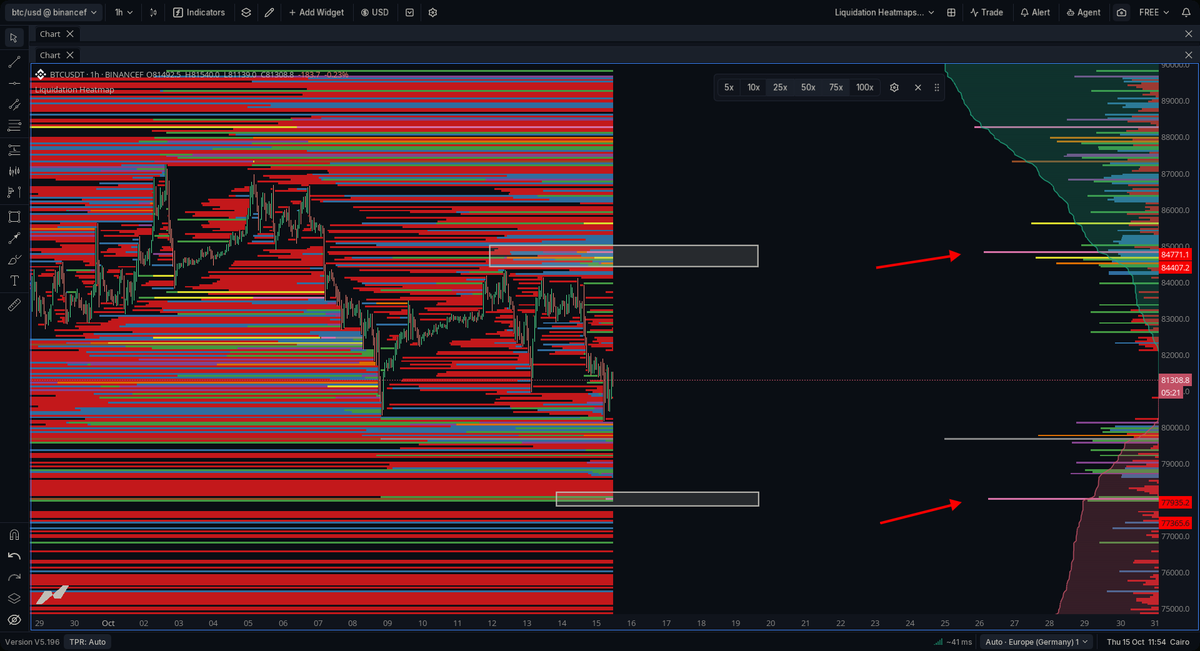The image size is (1200, 651).
Task: Select the ruler measure tool
Action: (14, 305)
